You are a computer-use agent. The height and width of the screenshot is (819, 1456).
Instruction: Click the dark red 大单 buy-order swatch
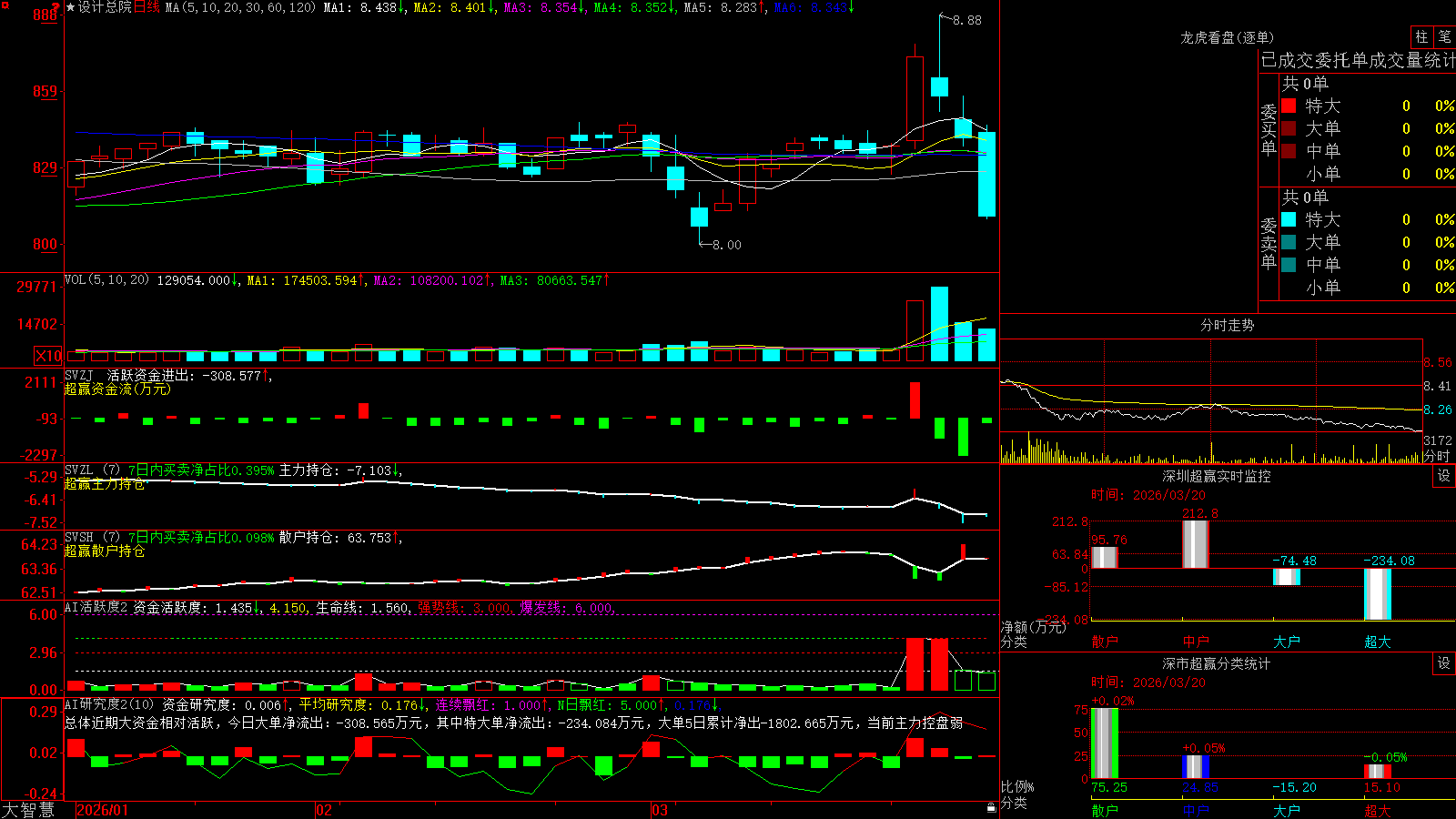click(x=1289, y=128)
